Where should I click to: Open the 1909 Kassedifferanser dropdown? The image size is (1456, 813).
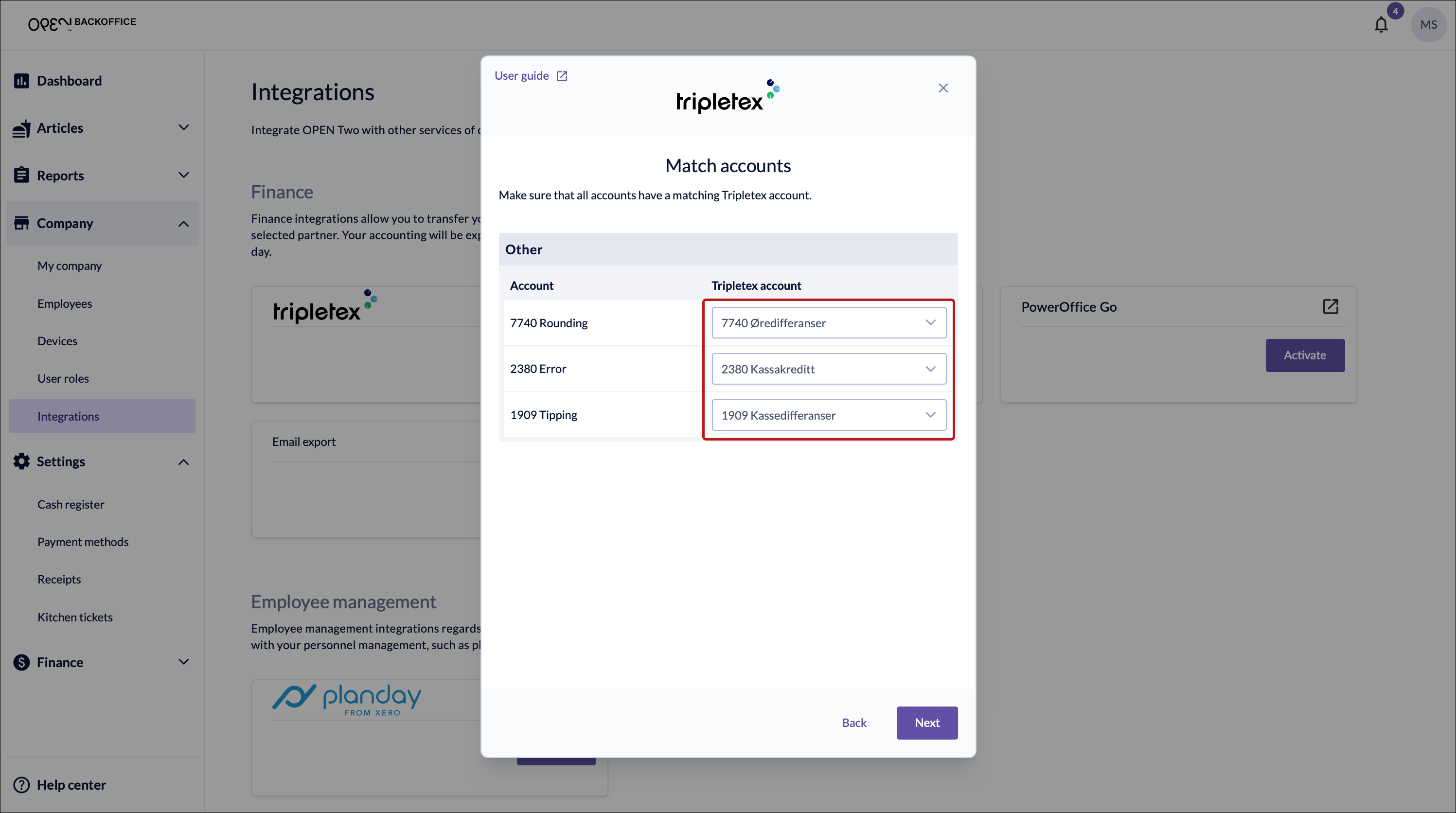pos(829,415)
